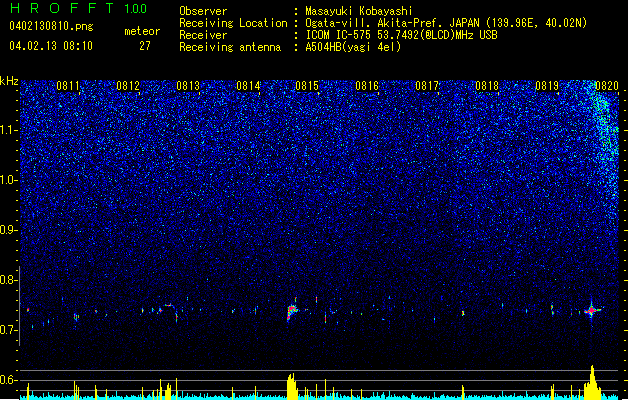The height and width of the screenshot is (400, 629).
Task: Click observer name Masayuki Kobayashi
Action: [359, 11]
